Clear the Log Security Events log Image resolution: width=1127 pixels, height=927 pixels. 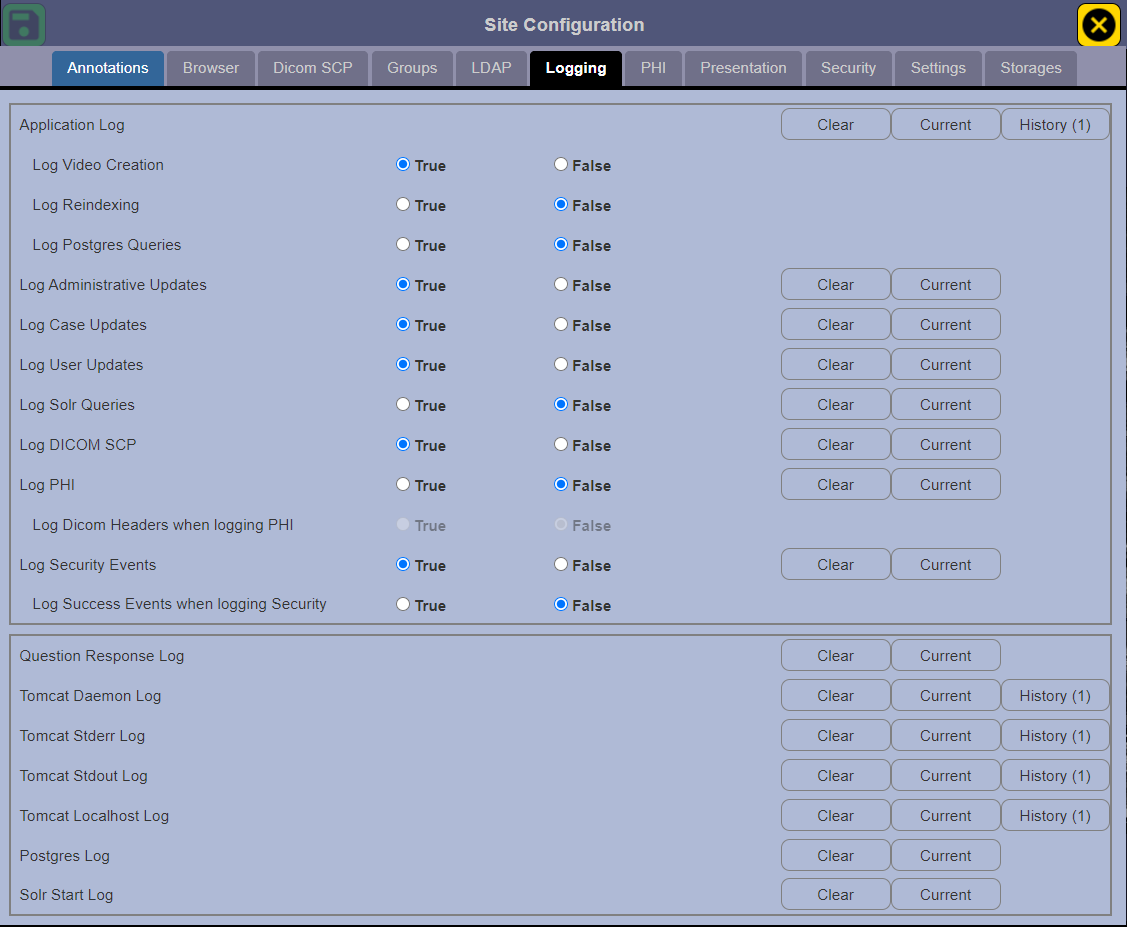pos(835,564)
